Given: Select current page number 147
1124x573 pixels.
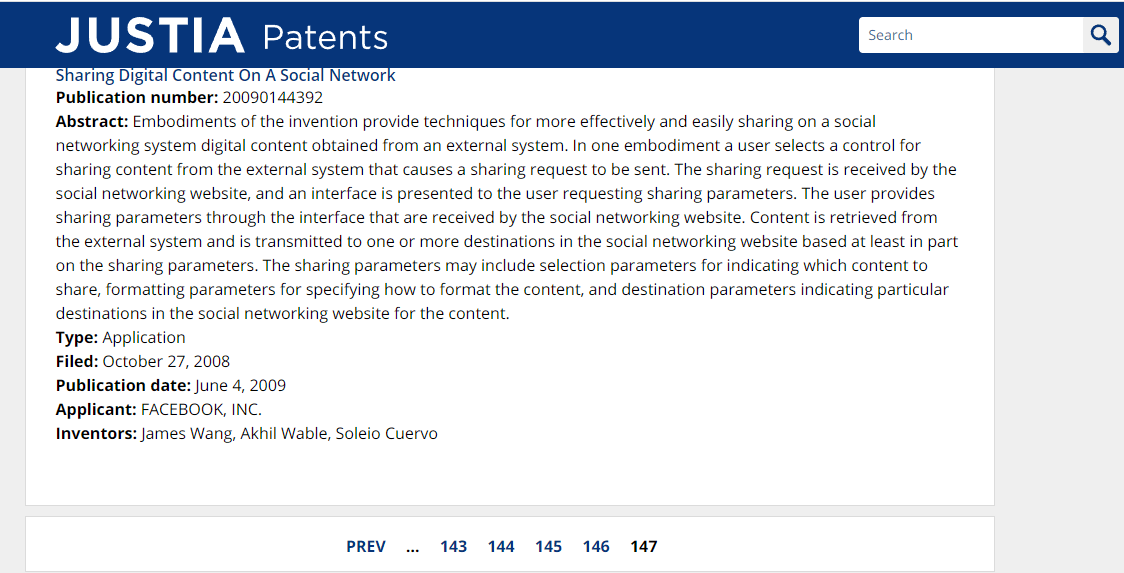Looking at the screenshot, I should (x=644, y=546).
